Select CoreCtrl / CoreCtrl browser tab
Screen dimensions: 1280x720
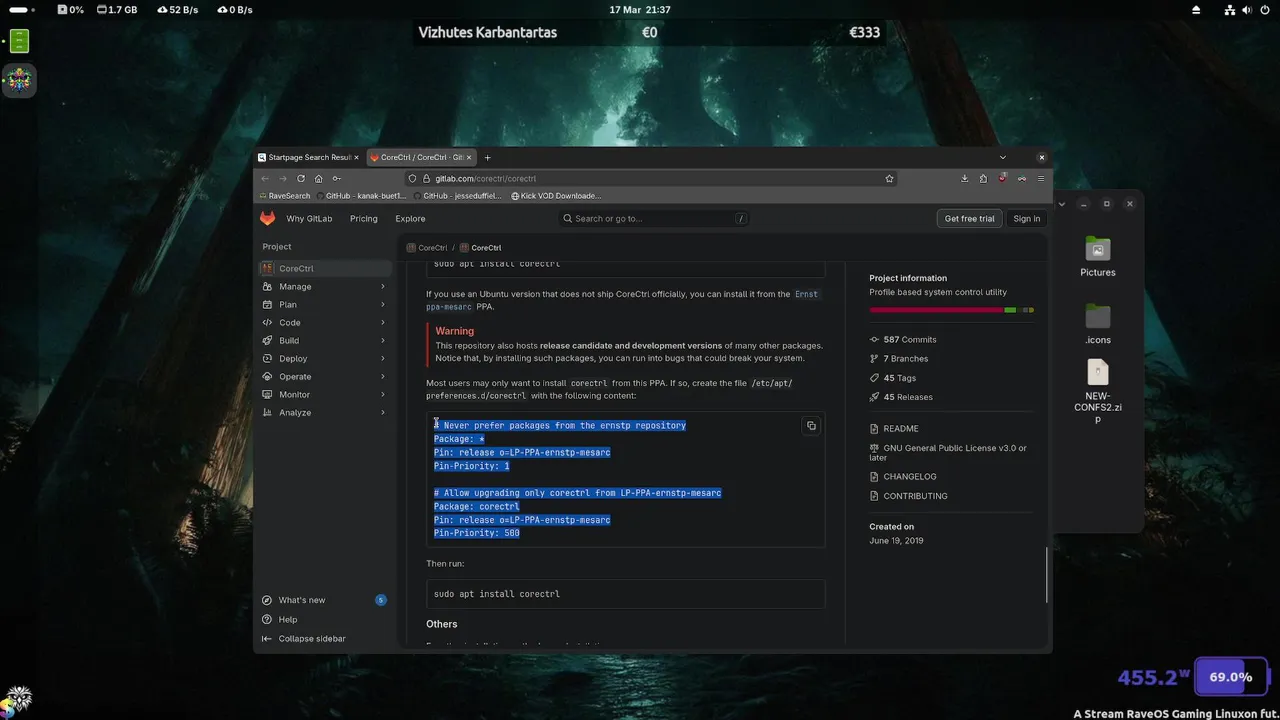tap(422, 157)
